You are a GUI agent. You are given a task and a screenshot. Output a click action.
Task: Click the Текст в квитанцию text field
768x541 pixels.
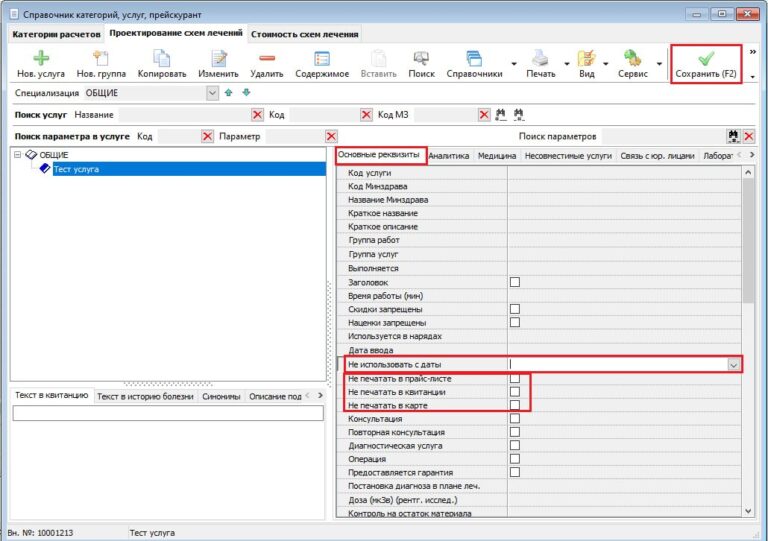point(168,413)
